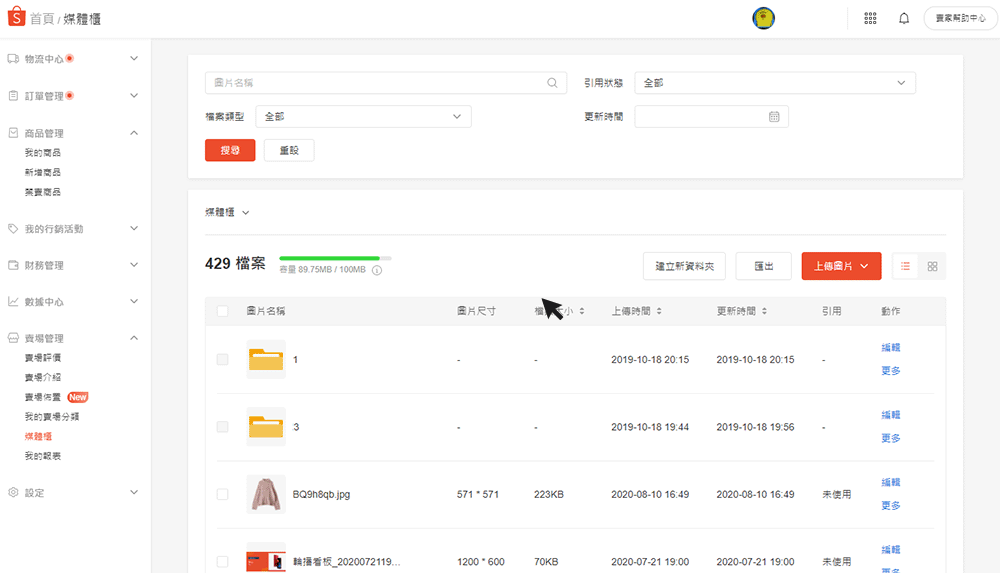Switch to grid view layout

932,266
